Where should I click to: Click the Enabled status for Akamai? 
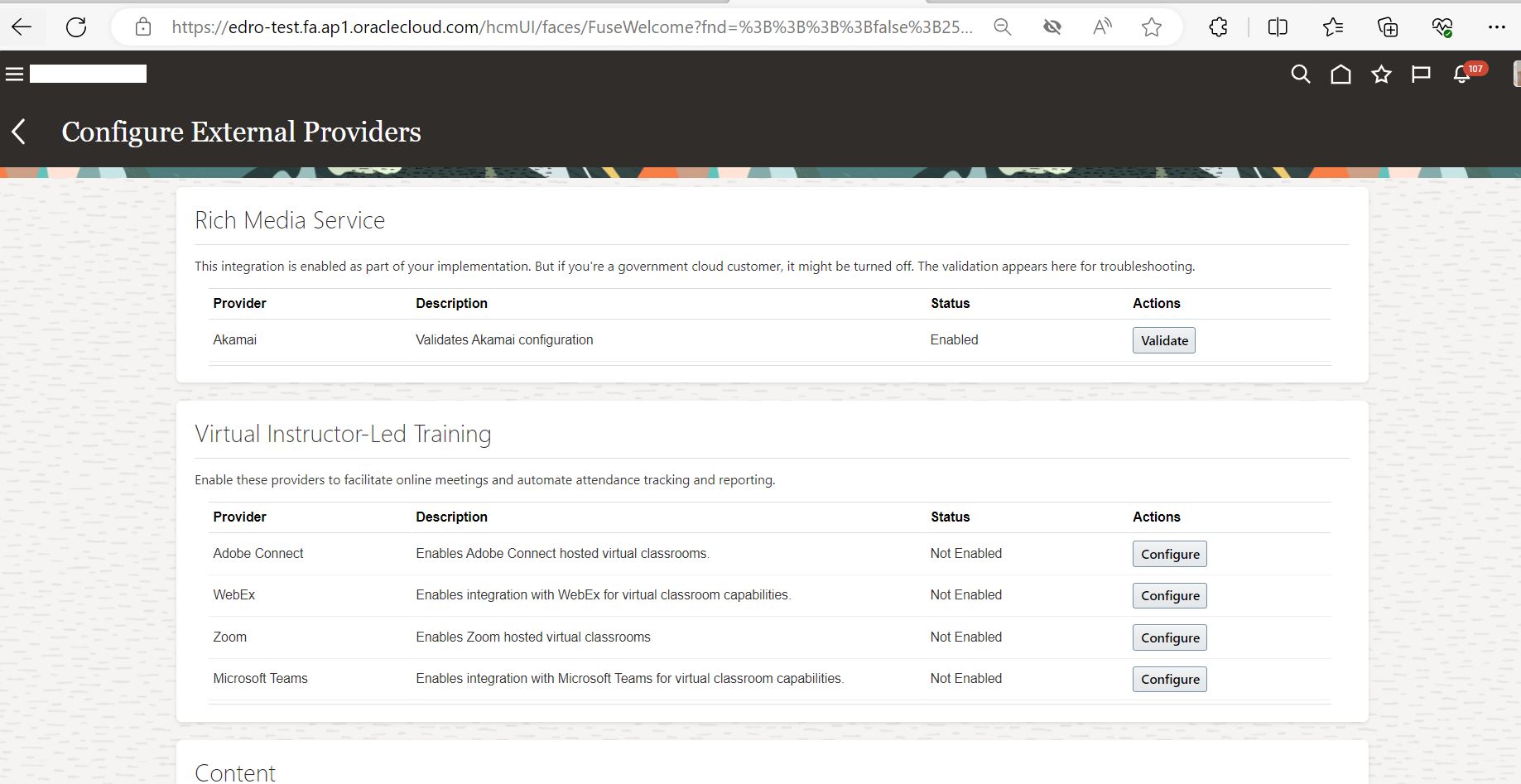tap(954, 339)
